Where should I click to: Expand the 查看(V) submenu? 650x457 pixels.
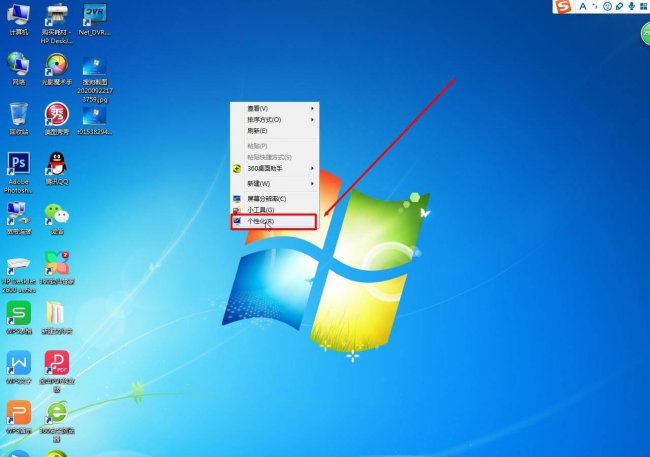tap(274, 108)
